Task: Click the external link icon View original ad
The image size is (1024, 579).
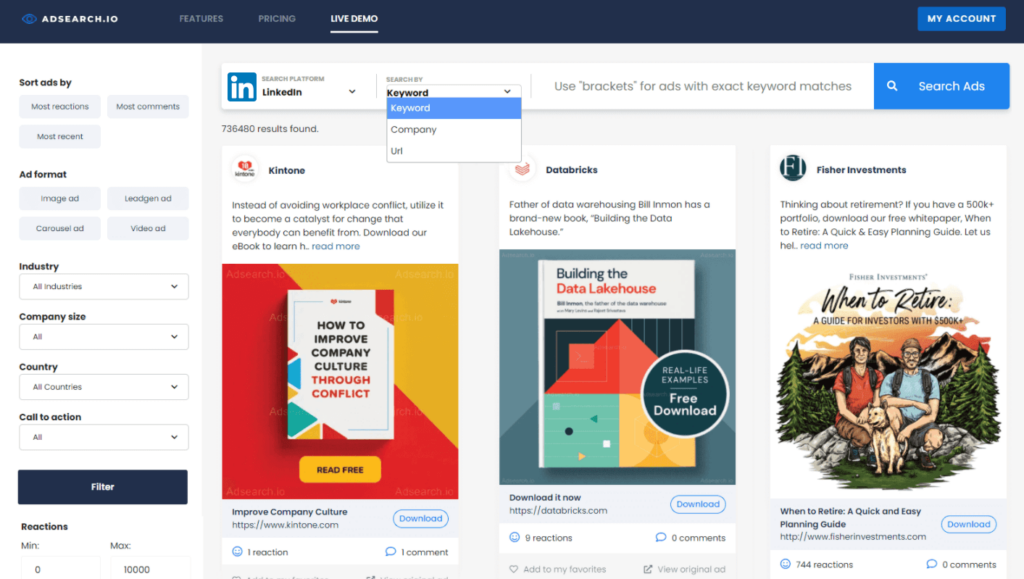Action: coord(648,569)
